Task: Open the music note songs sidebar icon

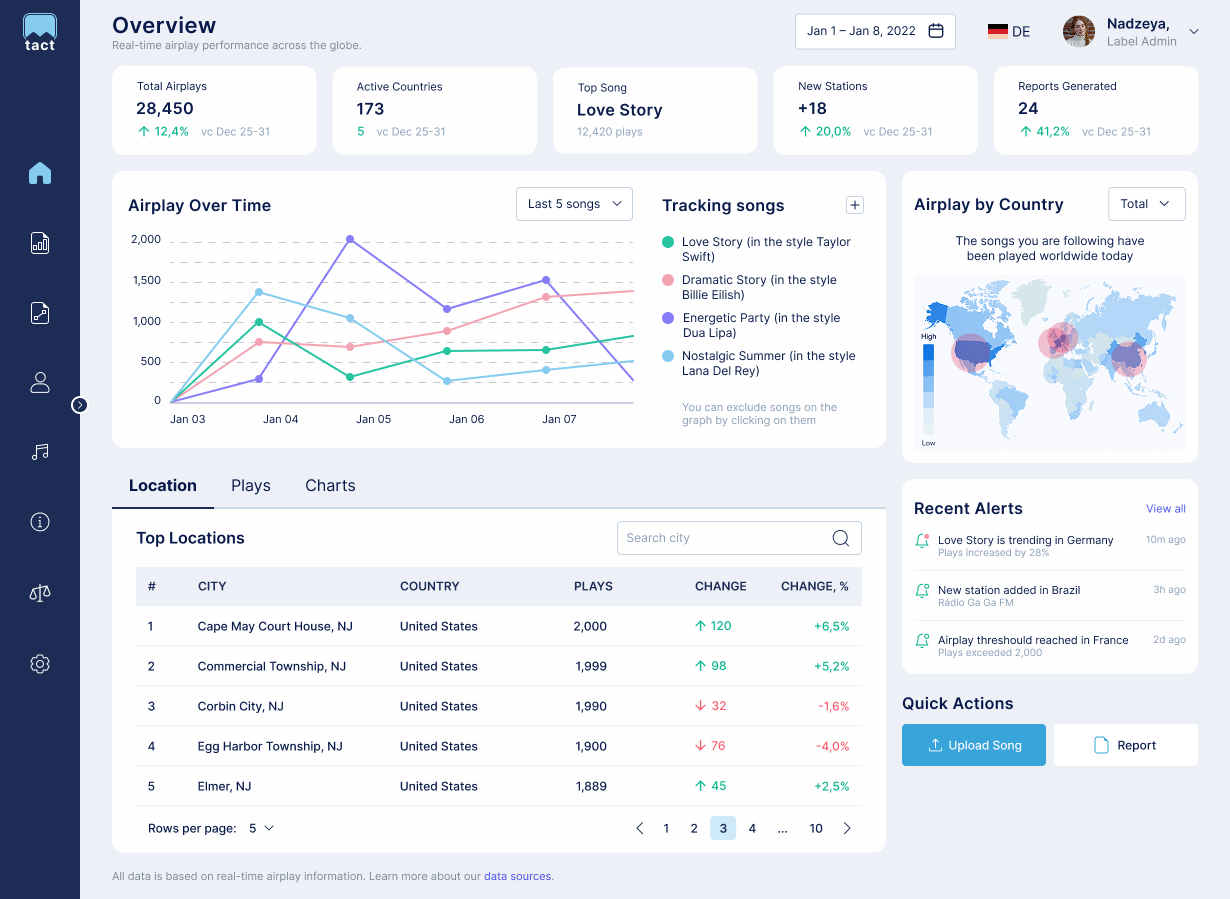Action: [40, 452]
